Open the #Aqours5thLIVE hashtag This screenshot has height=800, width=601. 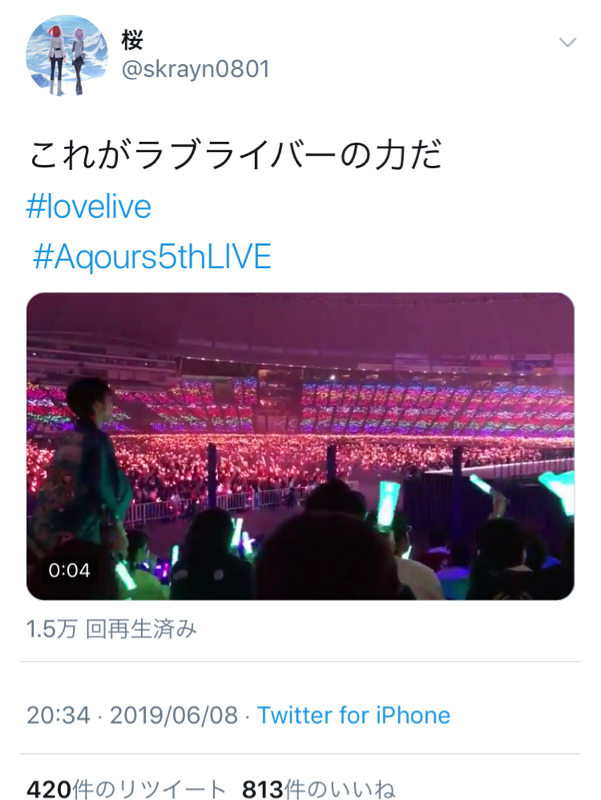click(152, 257)
